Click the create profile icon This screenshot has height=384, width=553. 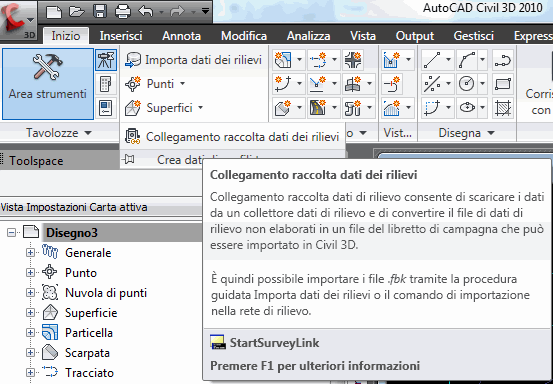click(318, 84)
